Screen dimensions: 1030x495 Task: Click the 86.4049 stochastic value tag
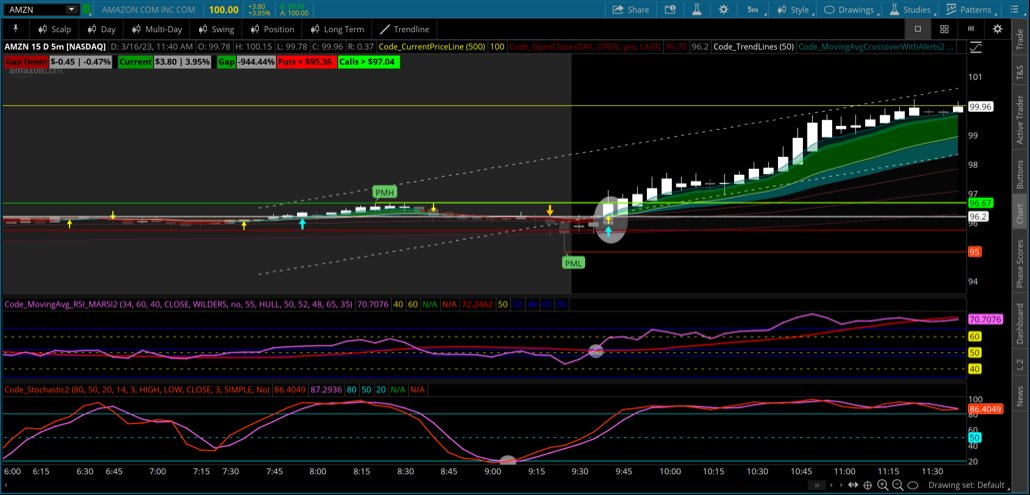click(x=984, y=409)
